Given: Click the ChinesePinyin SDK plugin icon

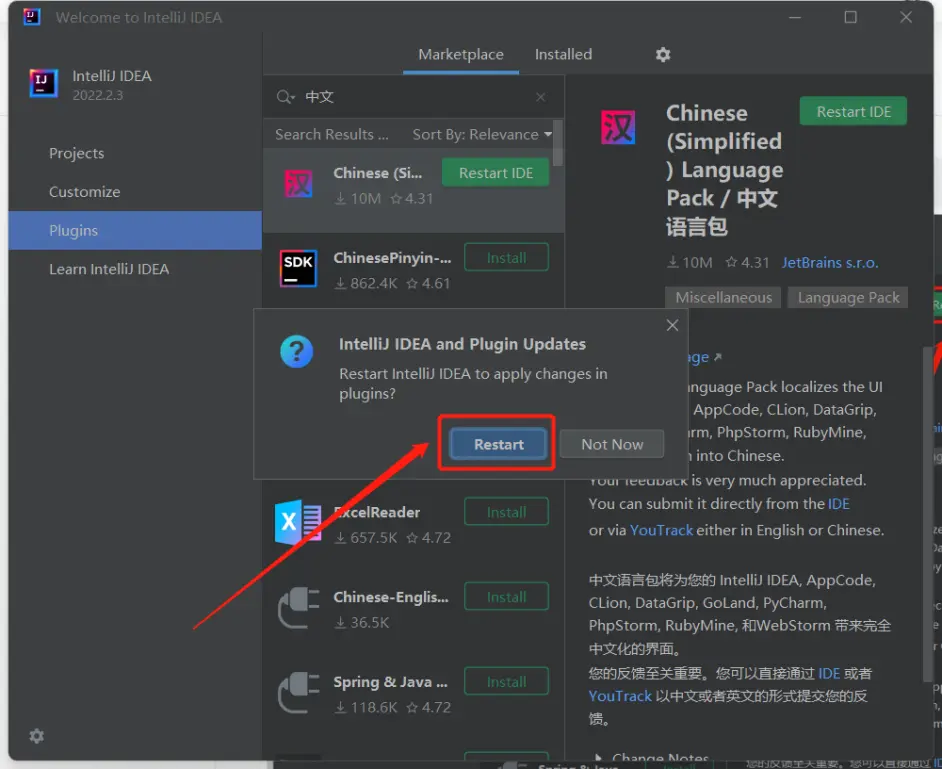Looking at the screenshot, I should pyautogui.click(x=299, y=268).
